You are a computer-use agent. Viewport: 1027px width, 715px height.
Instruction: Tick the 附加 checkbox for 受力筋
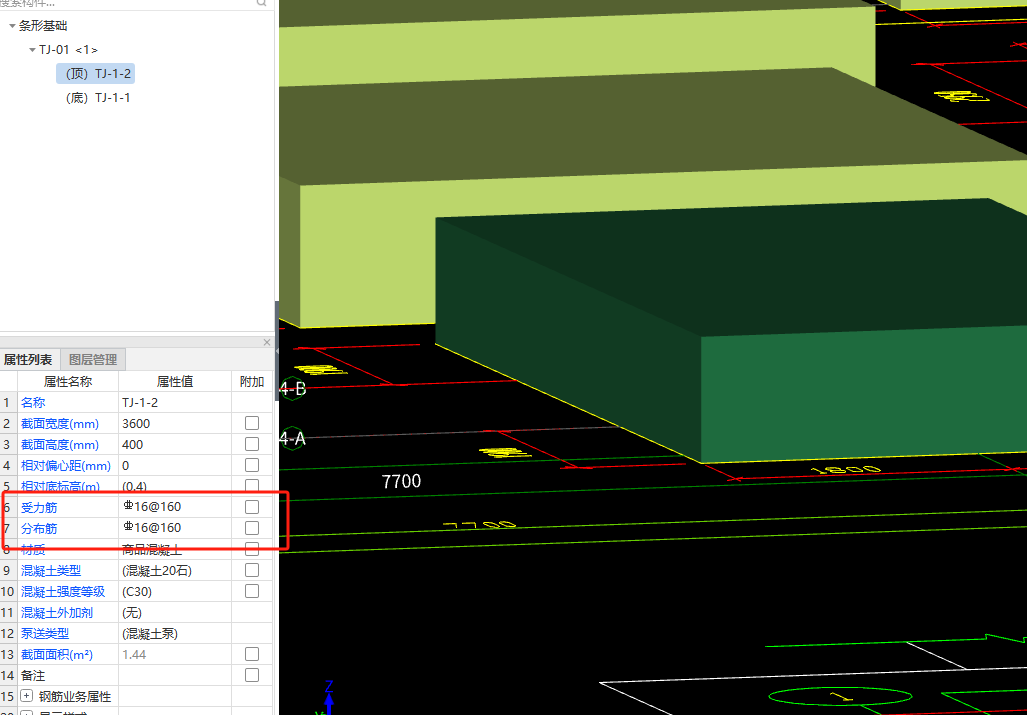252,507
